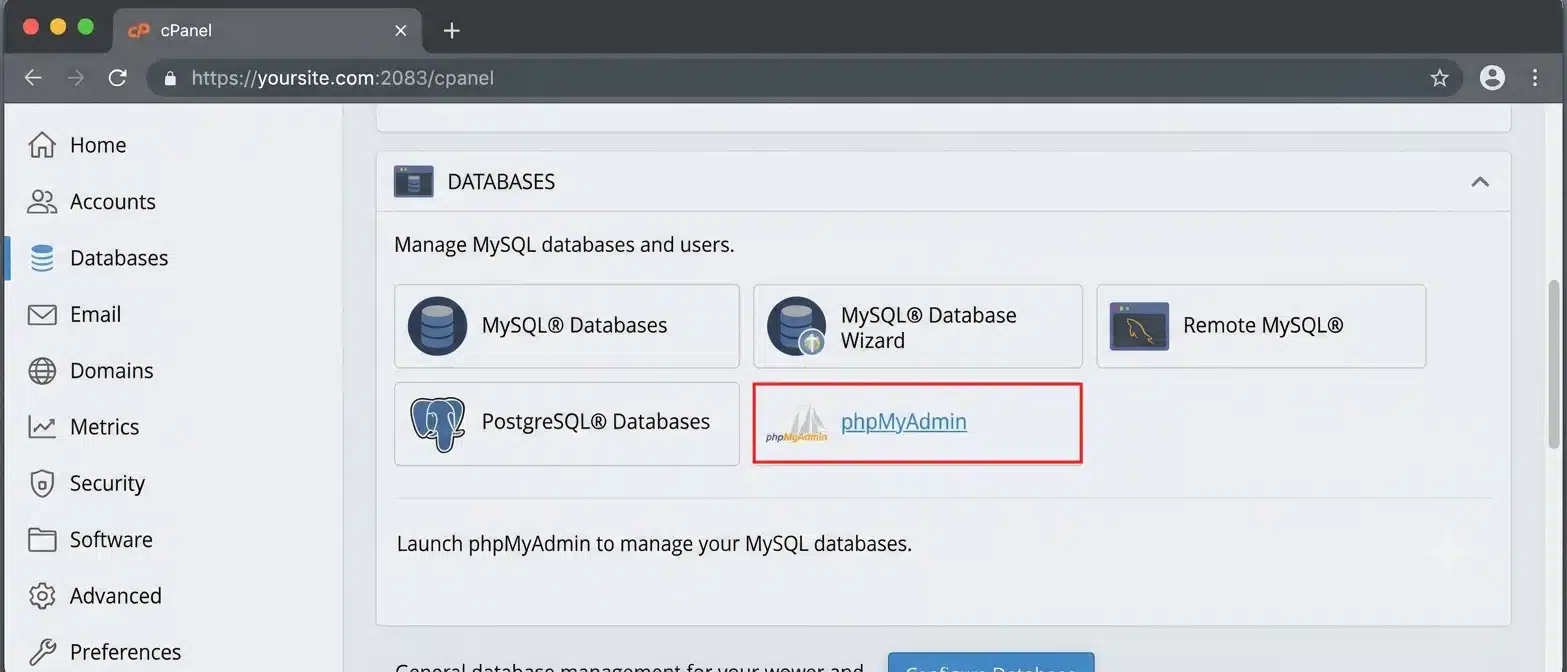Go to Security in the sidebar

point(107,483)
